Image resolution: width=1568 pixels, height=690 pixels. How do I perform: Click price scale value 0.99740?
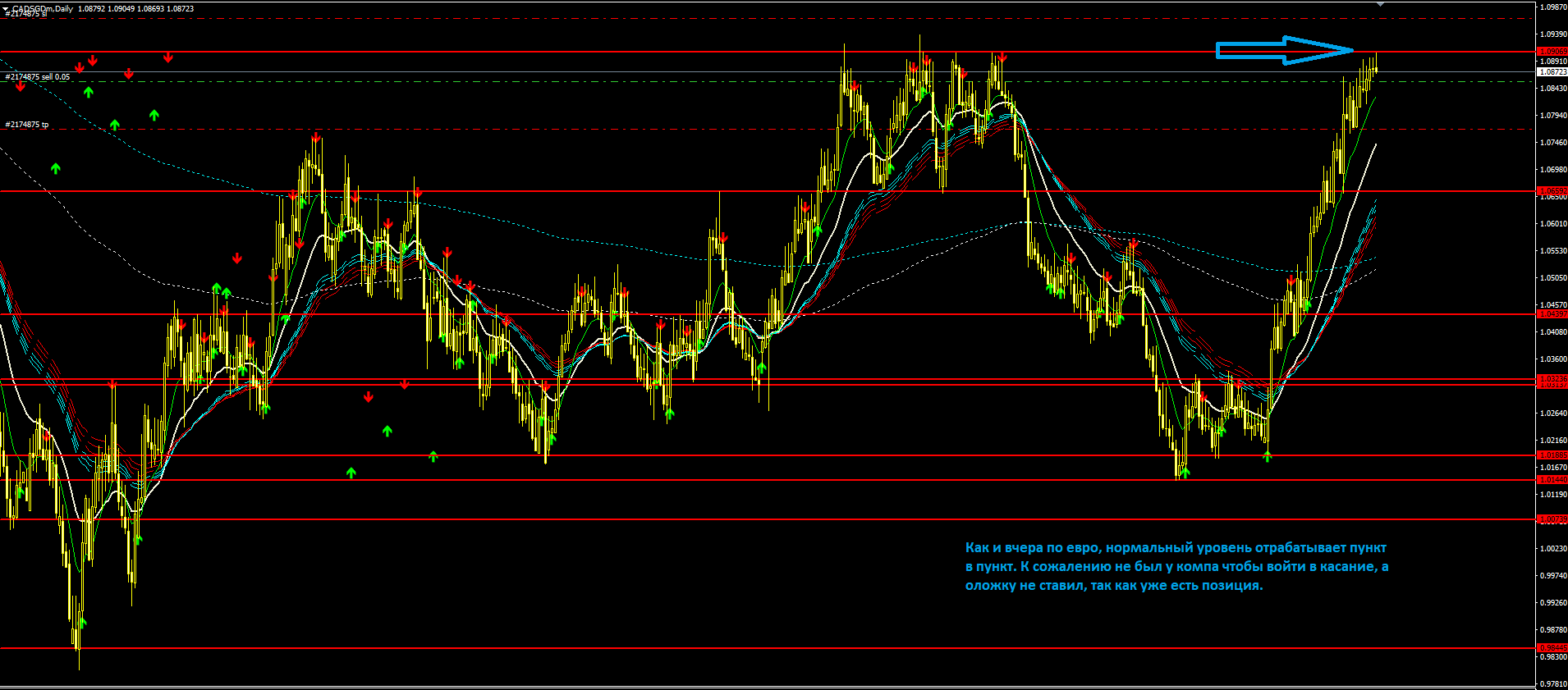(1552, 576)
